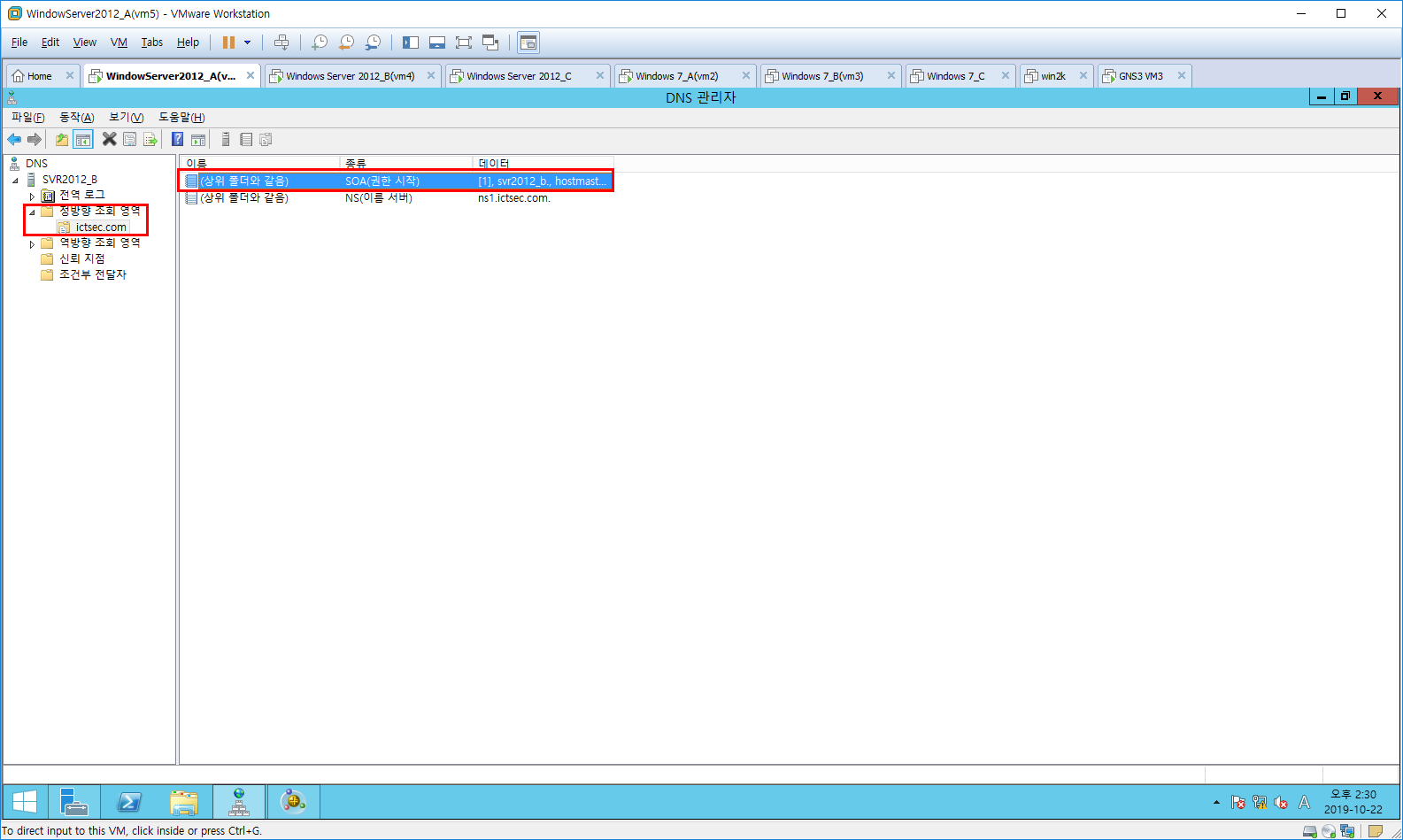The height and width of the screenshot is (840, 1403).
Task: Click the Forward arrow in DNS toolbar
Action: tap(35, 139)
